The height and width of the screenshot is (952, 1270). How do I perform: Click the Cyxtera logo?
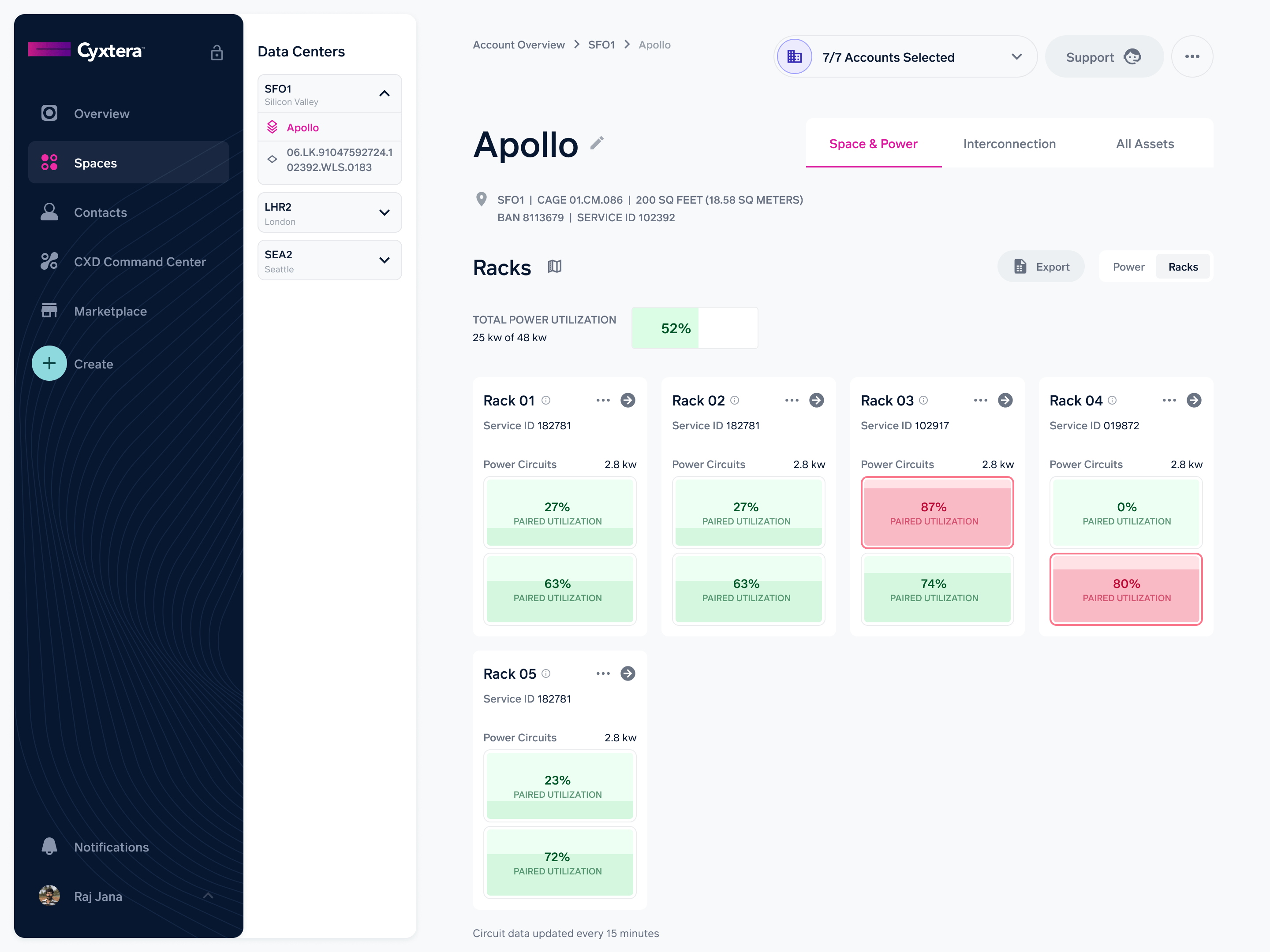pos(86,51)
